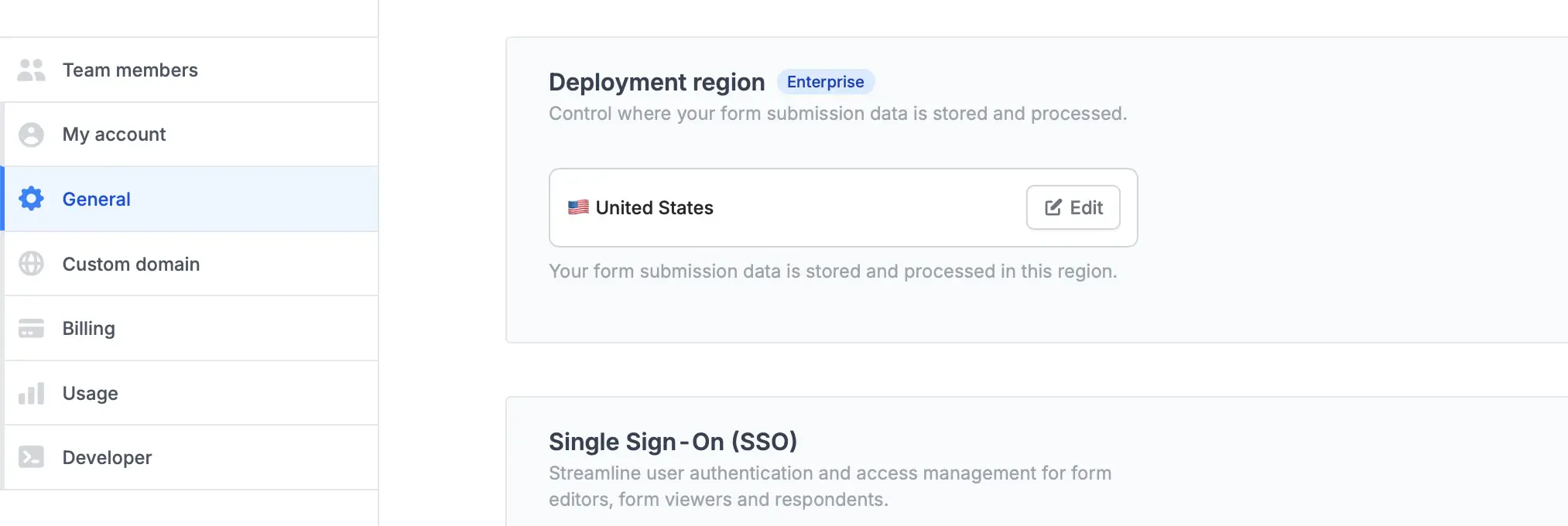The width and height of the screenshot is (1568, 526).
Task: Click the Single Sign-On (SSO) heading
Action: coord(673,442)
